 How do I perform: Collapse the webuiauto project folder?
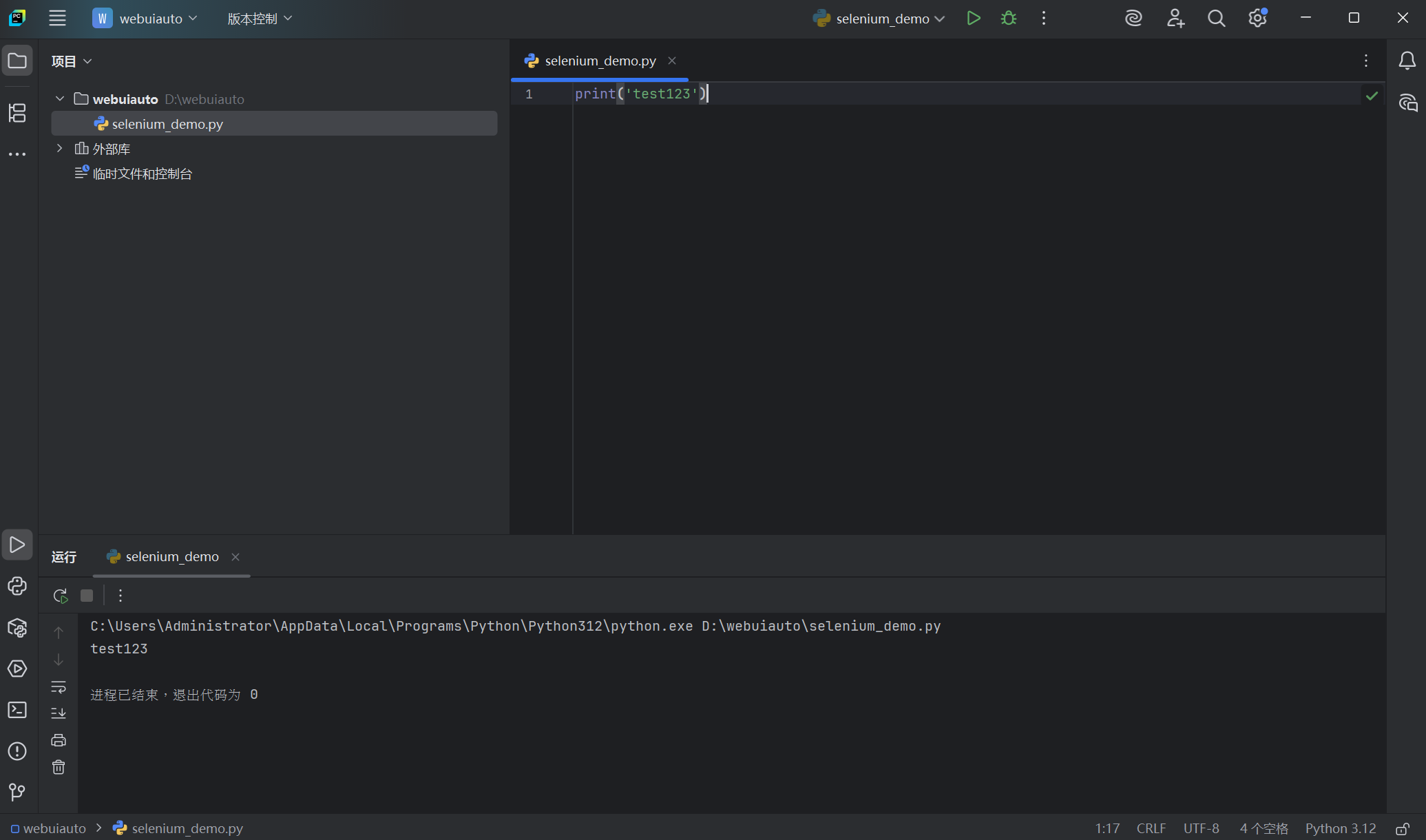(x=60, y=99)
